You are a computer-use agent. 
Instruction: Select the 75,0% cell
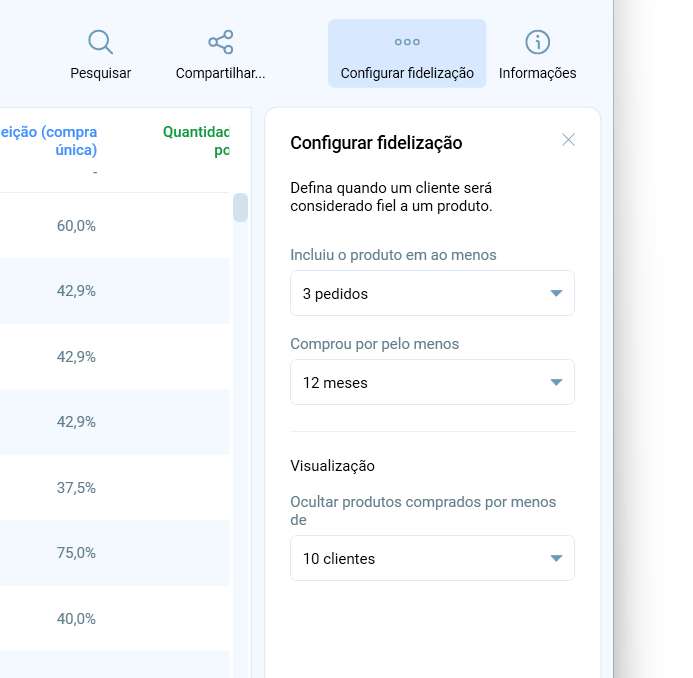click(76, 553)
